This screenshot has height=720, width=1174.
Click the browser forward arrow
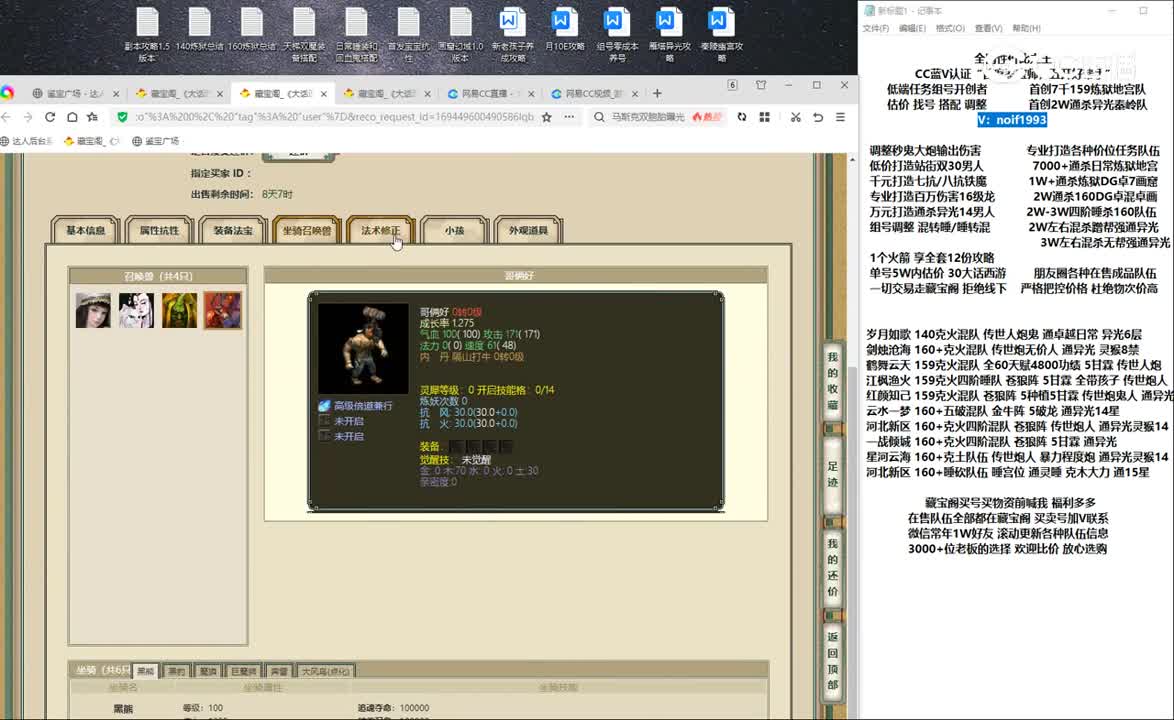click(x=28, y=117)
